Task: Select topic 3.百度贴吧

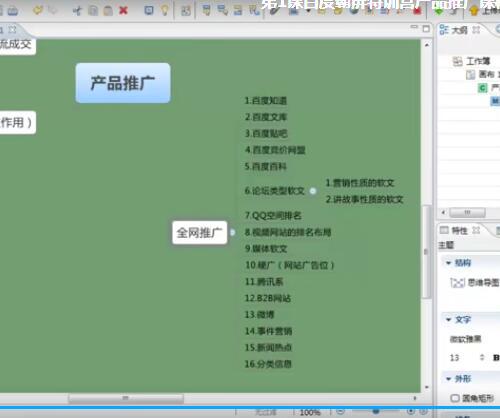Action: click(266, 134)
